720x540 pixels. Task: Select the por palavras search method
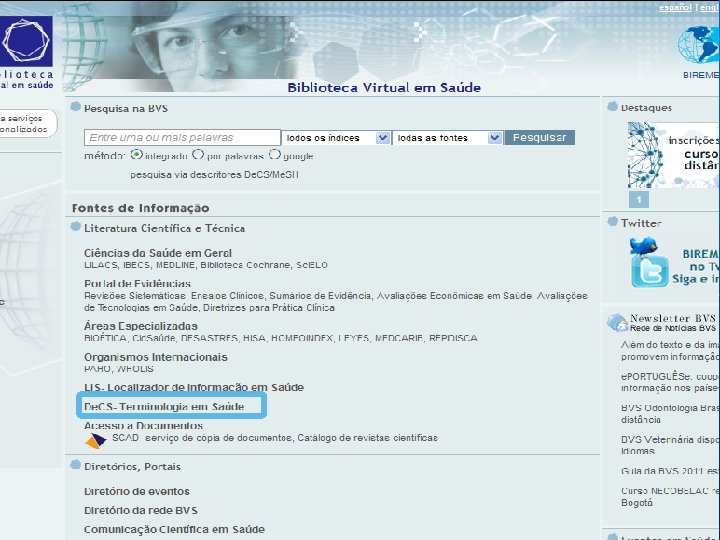[198, 155]
